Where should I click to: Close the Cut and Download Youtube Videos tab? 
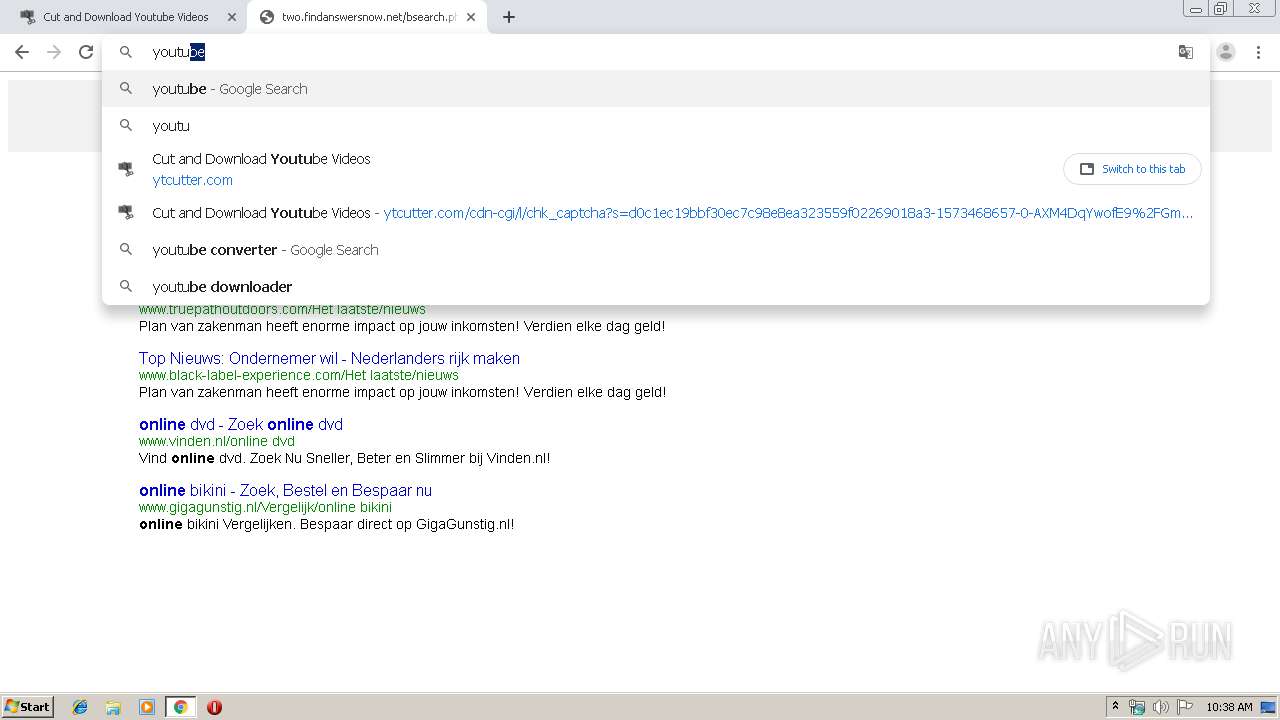(x=232, y=17)
